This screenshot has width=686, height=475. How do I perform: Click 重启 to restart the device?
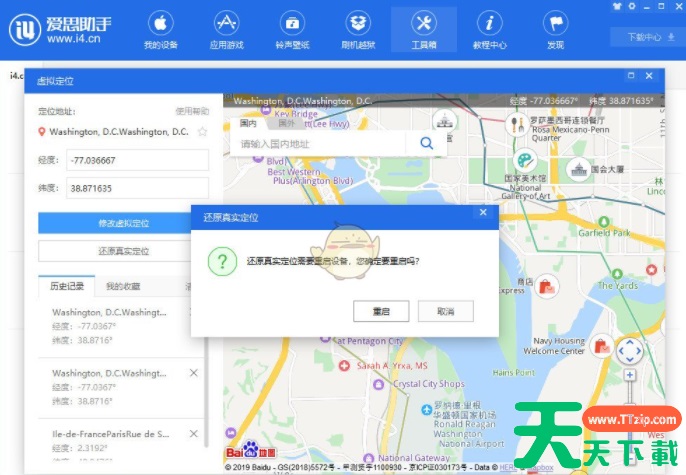click(381, 311)
